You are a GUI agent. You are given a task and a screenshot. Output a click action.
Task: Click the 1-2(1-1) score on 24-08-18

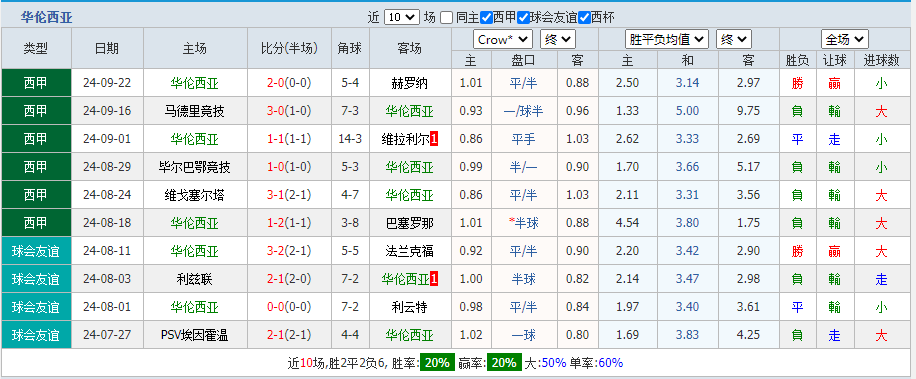pyautogui.click(x=289, y=223)
